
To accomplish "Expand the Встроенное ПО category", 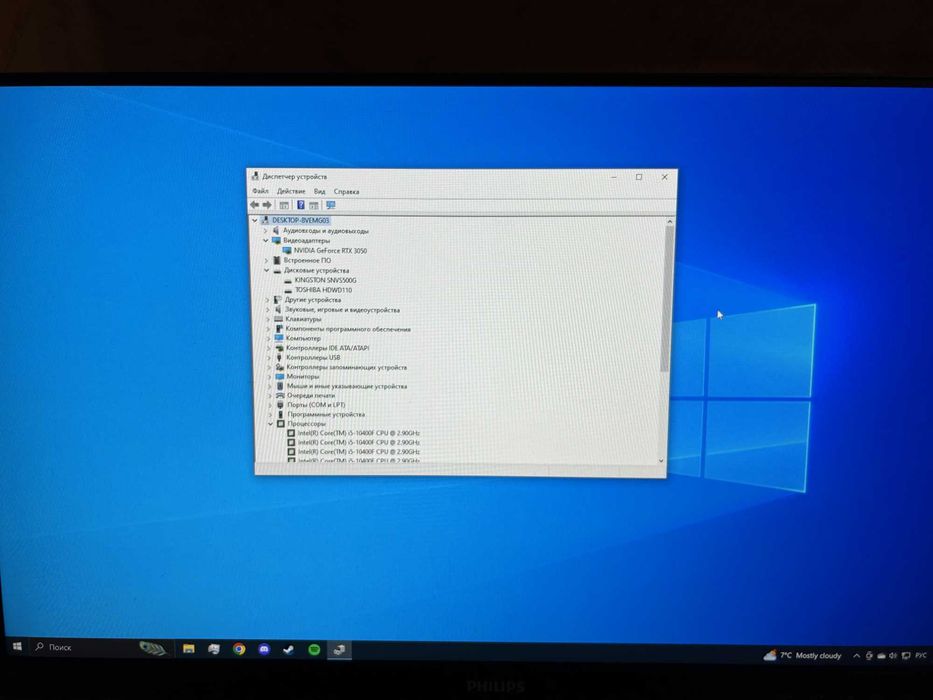I will (x=266, y=260).
